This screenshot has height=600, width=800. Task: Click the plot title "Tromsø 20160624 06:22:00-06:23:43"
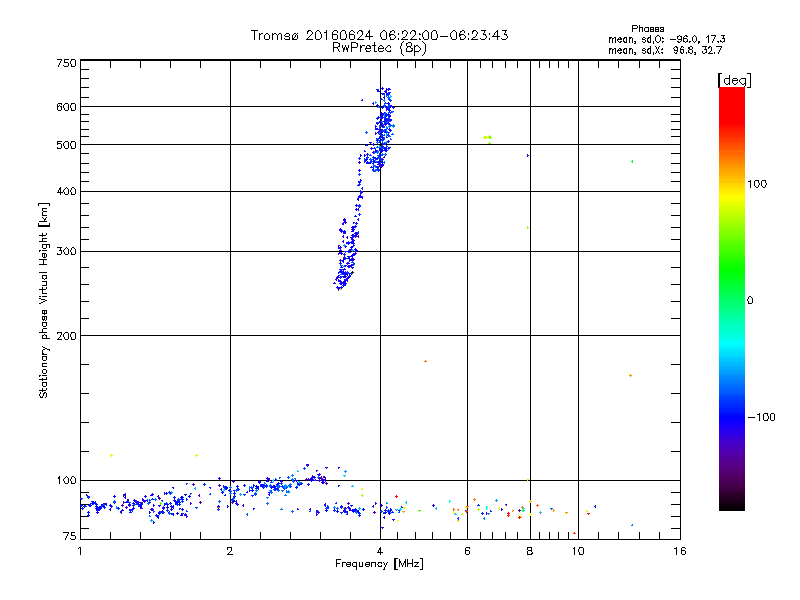click(x=379, y=35)
